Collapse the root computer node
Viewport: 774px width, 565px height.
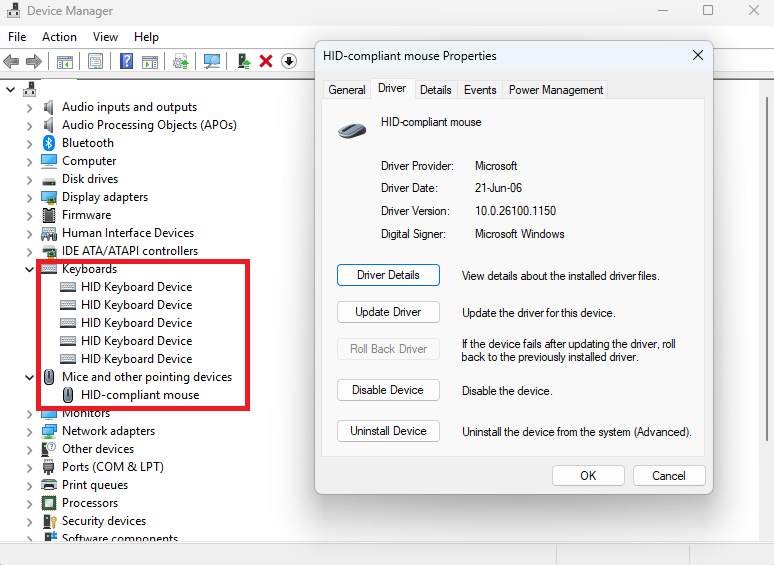click(x=10, y=90)
